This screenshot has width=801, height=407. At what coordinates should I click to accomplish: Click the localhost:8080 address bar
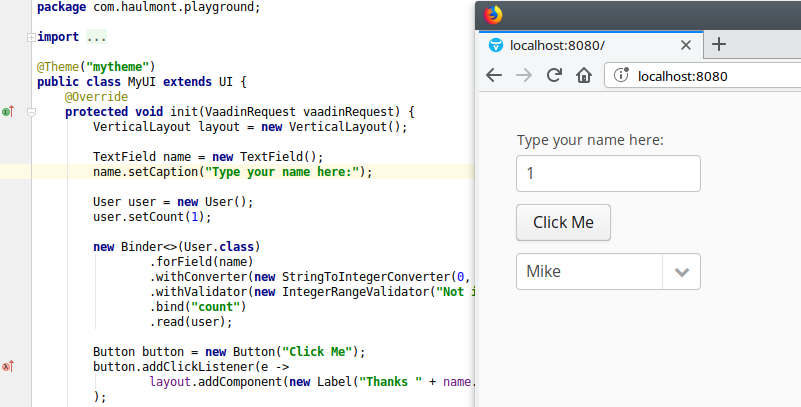pyautogui.click(x=700, y=76)
